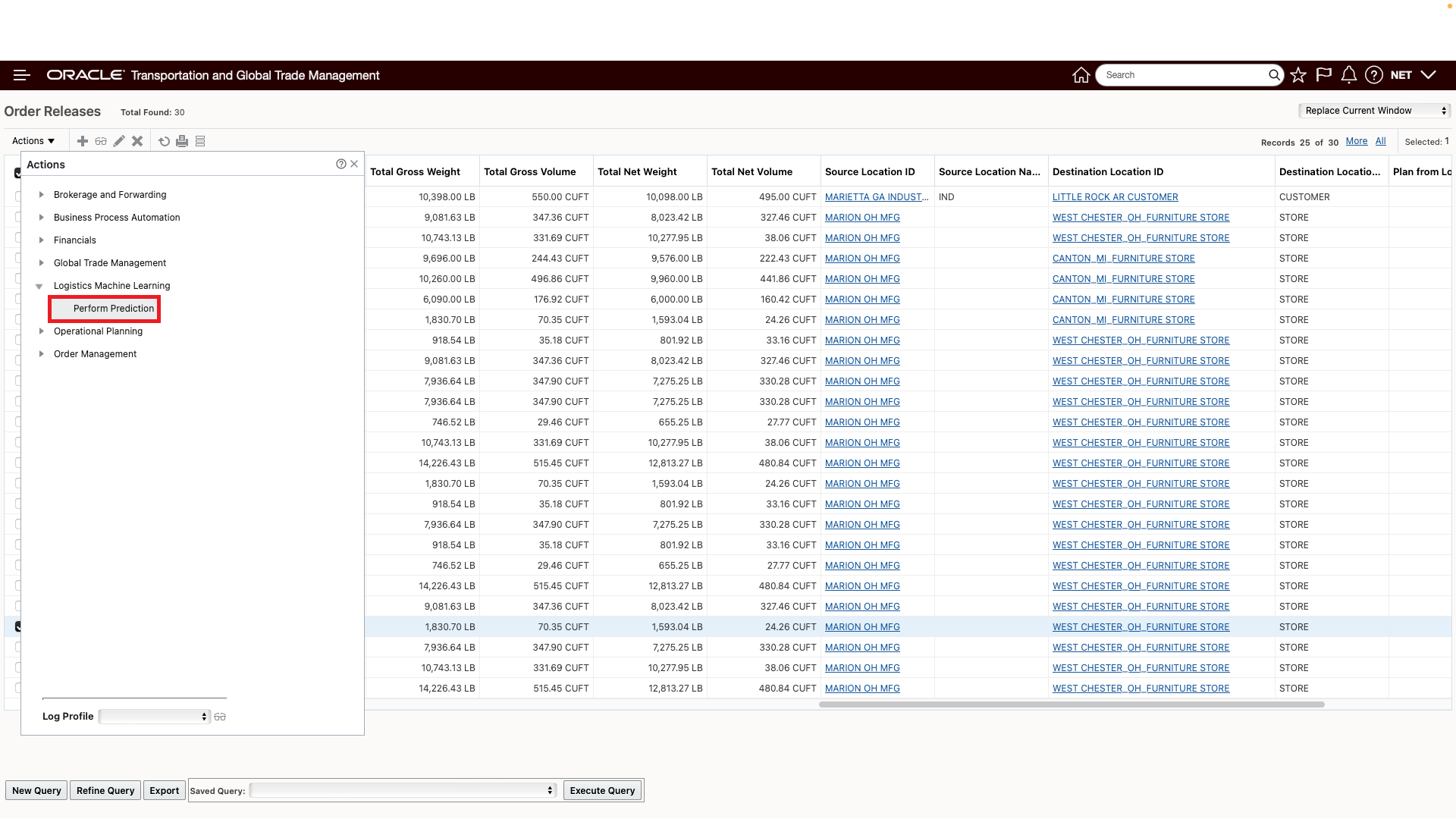The height and width of the screenshot is (819, 1456).
Task: Open help in the Actions panel
Action: pos(341,164)
